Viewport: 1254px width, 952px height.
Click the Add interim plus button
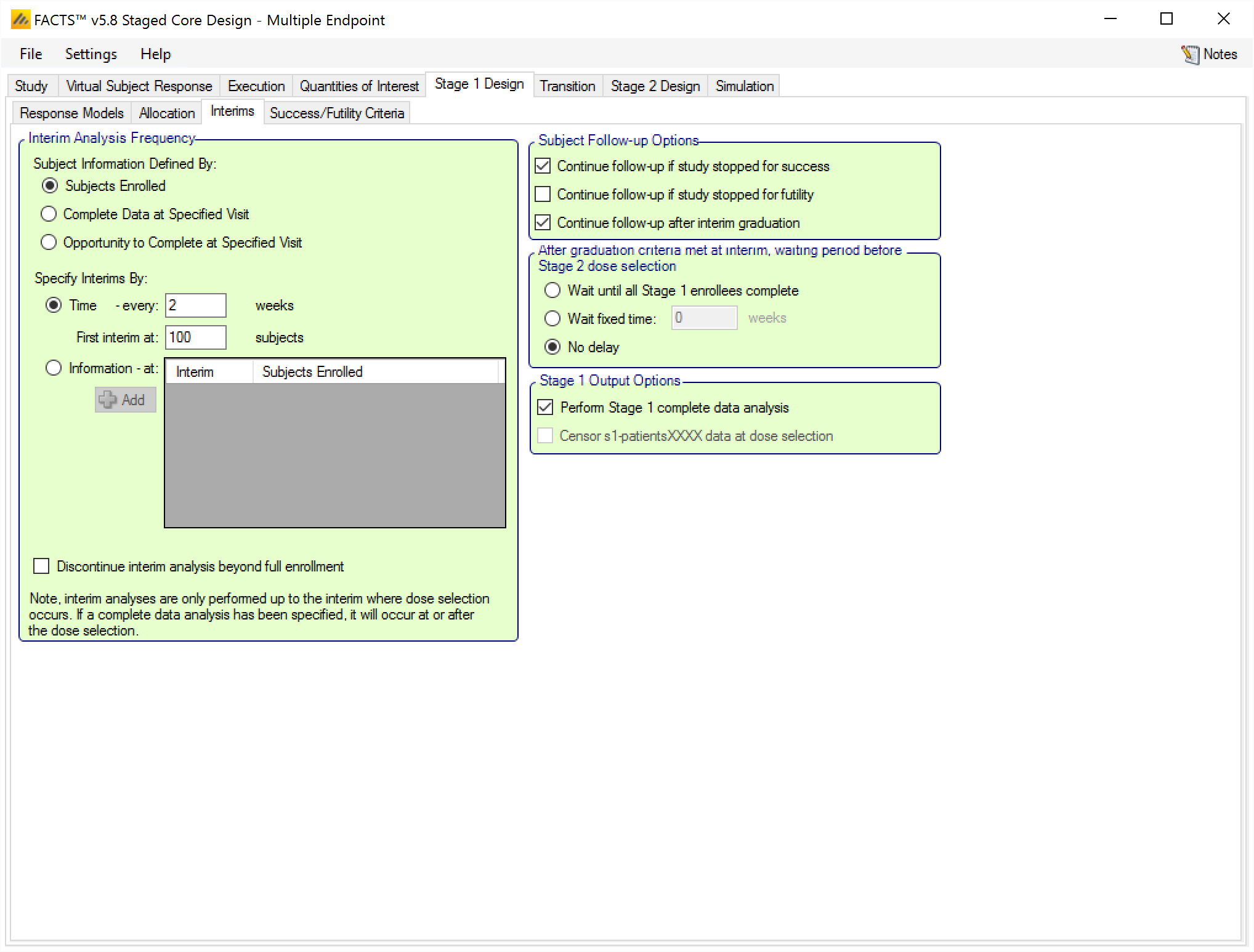pyautogui.click(x=125, y=400)
